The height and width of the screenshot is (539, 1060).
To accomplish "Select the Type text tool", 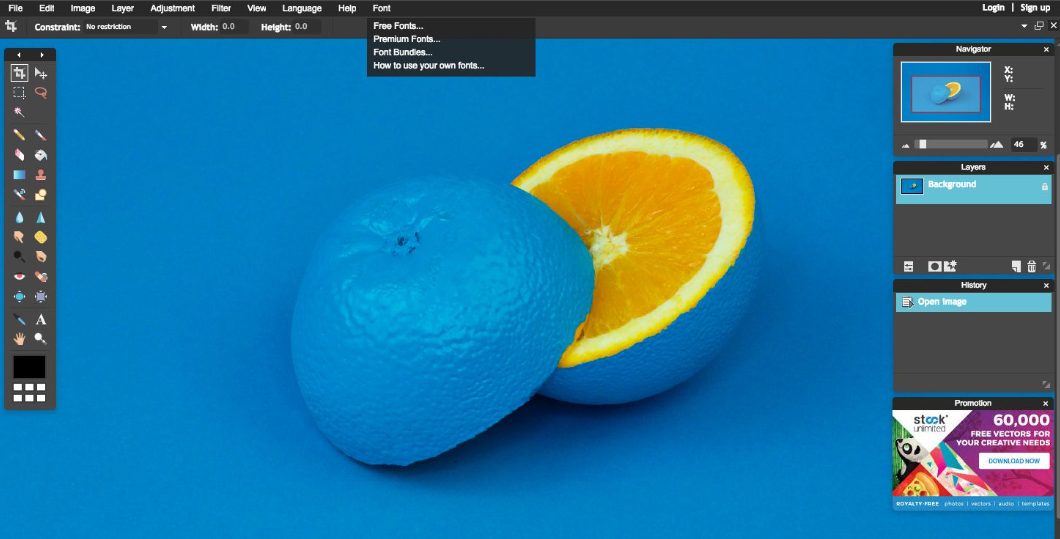I will tap(41, 319).
